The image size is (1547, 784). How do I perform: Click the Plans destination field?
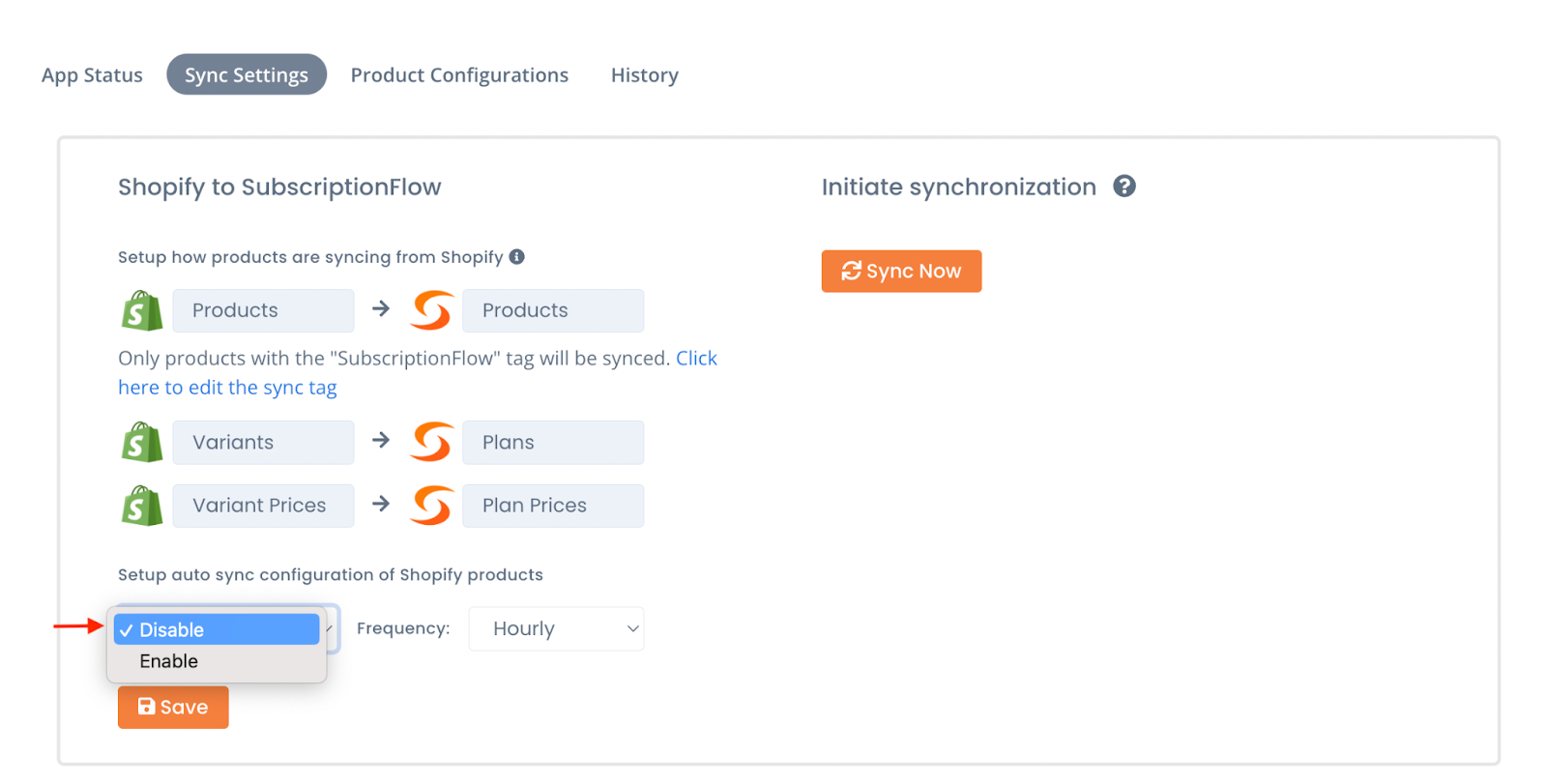pyautogui.click(x=553, y=442)
